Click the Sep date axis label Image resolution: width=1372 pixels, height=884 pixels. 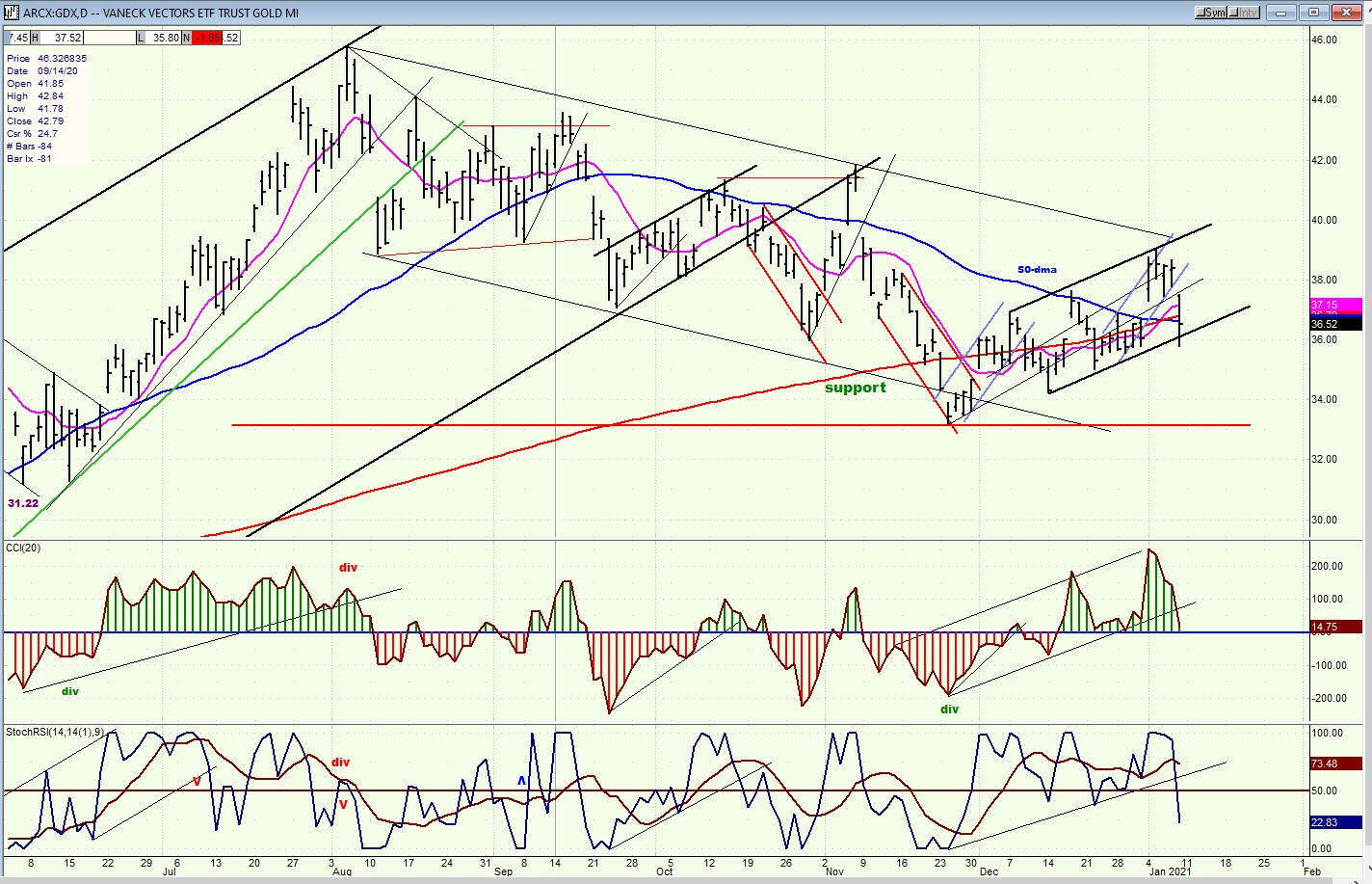click(x=503, y=871)
